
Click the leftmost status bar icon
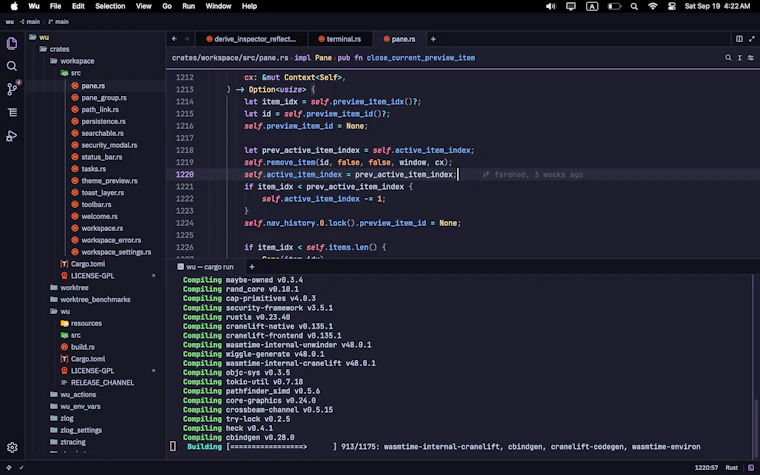[x=9, y=468]
